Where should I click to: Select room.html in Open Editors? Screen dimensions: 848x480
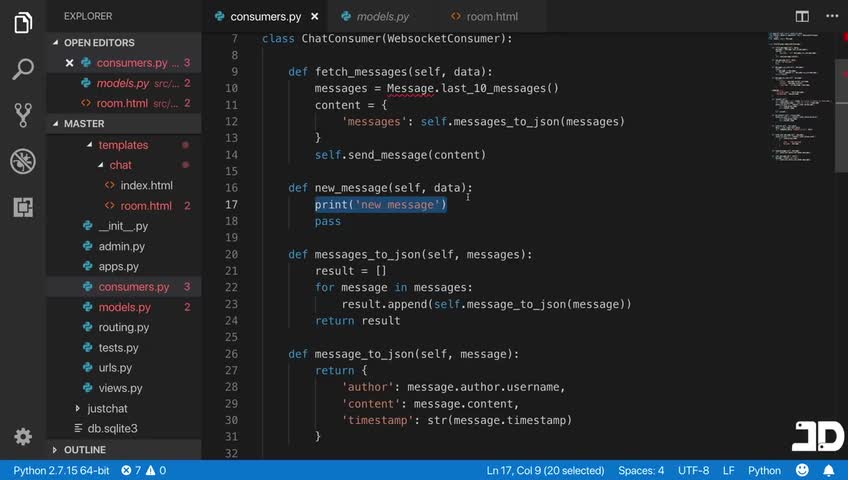123,103
